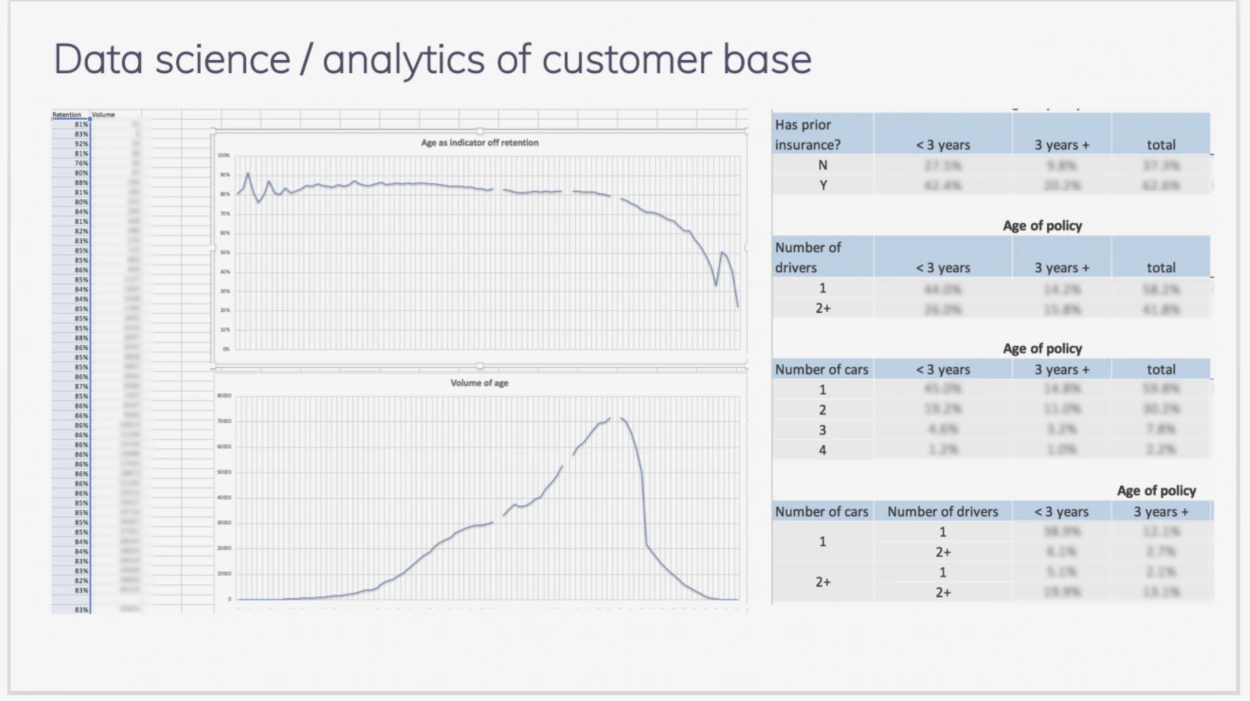Screen dimensions: 1250x701
Task: Select the '2+' Number of cars cell in the bottom table
Action: 823,582
